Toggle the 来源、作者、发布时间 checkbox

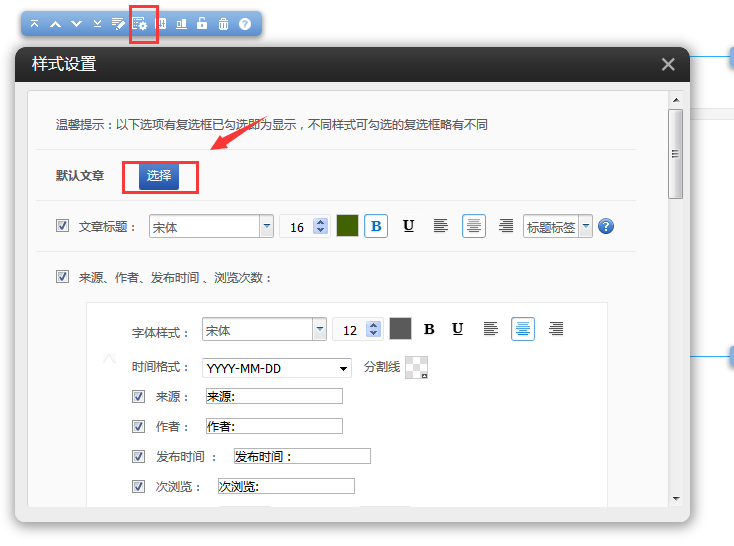(x=63, y=277)
